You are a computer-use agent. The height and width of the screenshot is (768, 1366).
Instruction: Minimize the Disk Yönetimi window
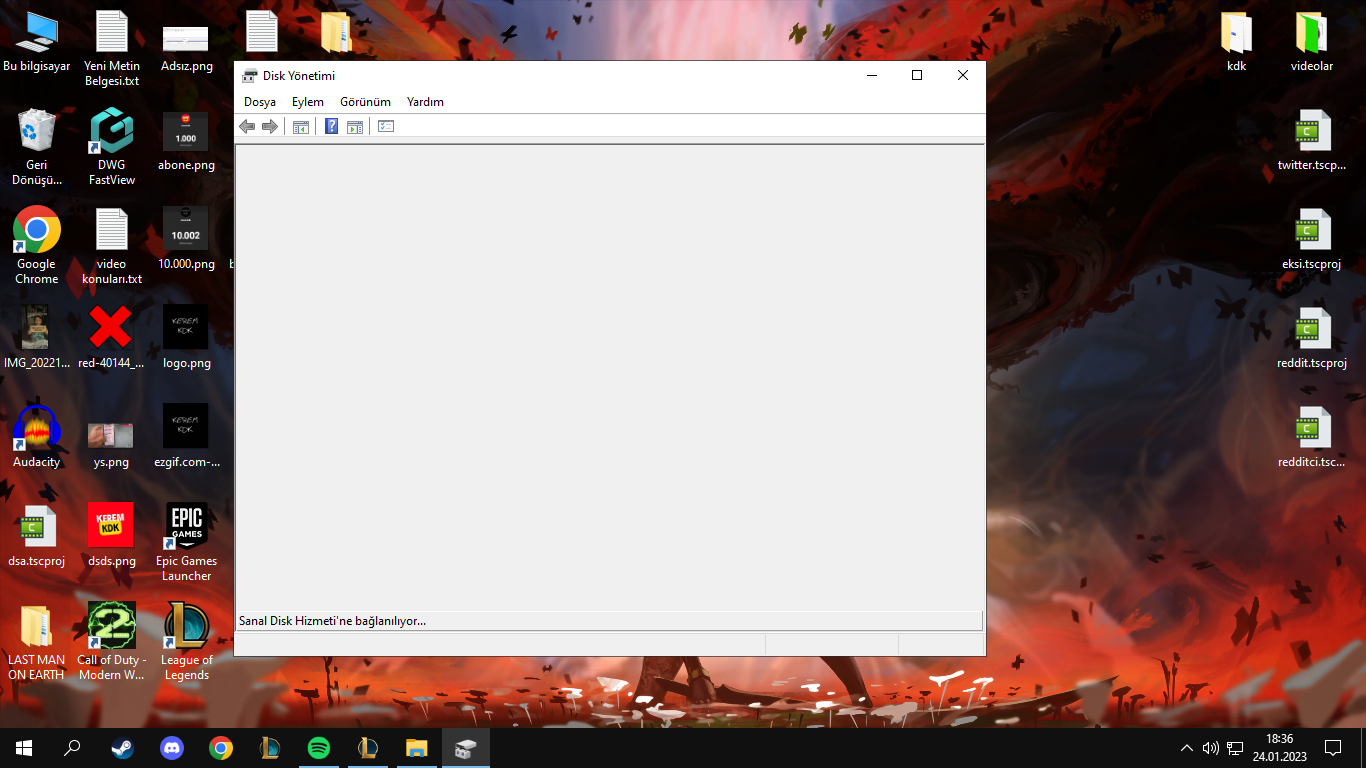tap(871, 76)
